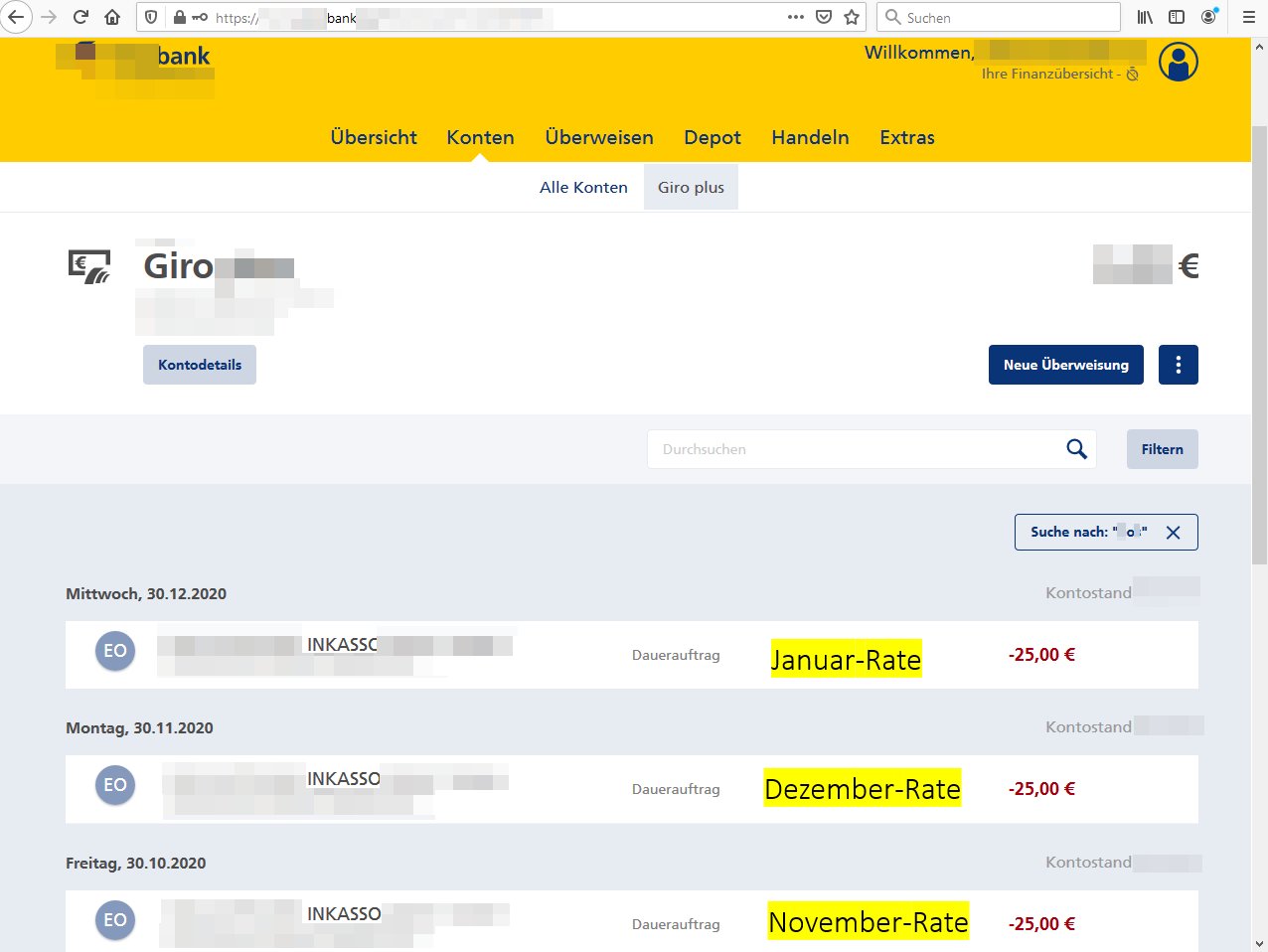Viewport: 1268px width, 952px height.
Task: Reload the page with browser refresh icon
Action: point(81,17)
